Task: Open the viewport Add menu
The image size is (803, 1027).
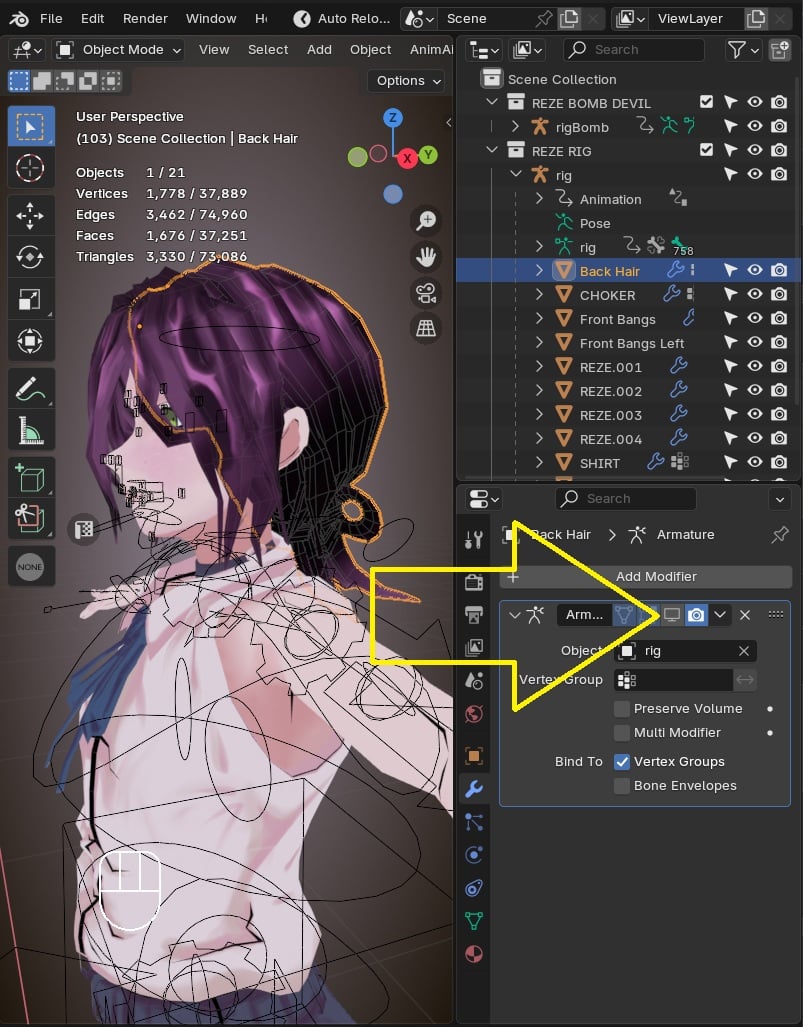Action: coord(319,49)
